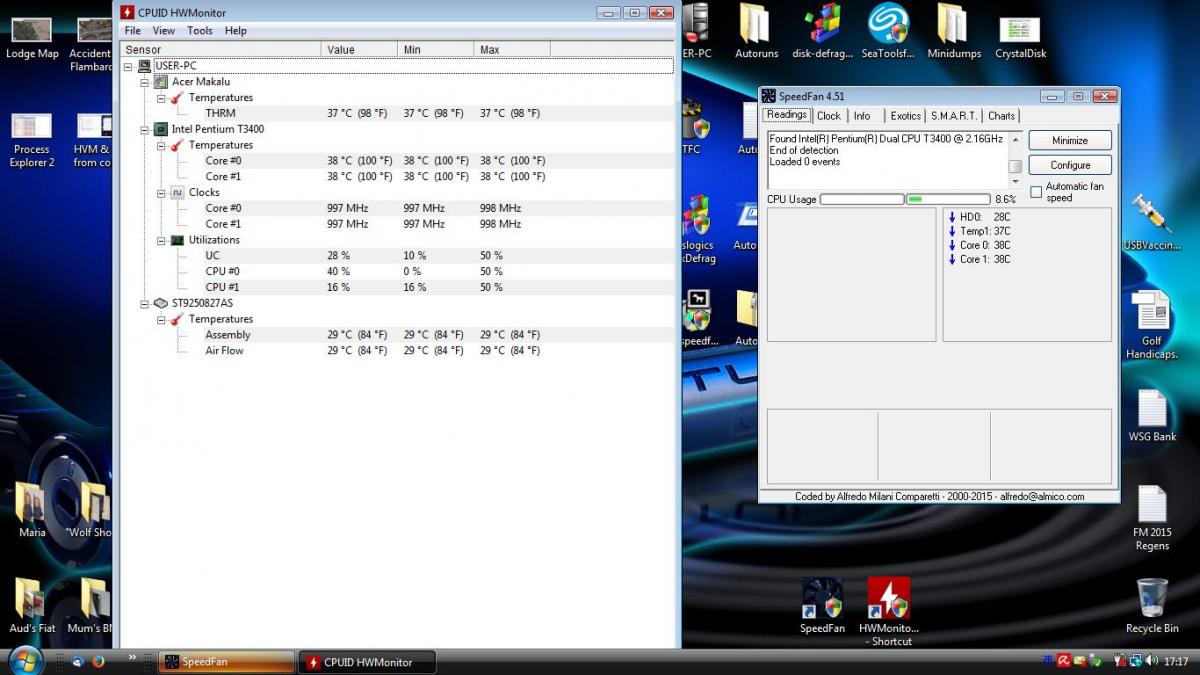The height and width of the screenshot is (675, 1200).
Task: Switch to the Clock tab in SpeedFan
Action: point(829,116)
